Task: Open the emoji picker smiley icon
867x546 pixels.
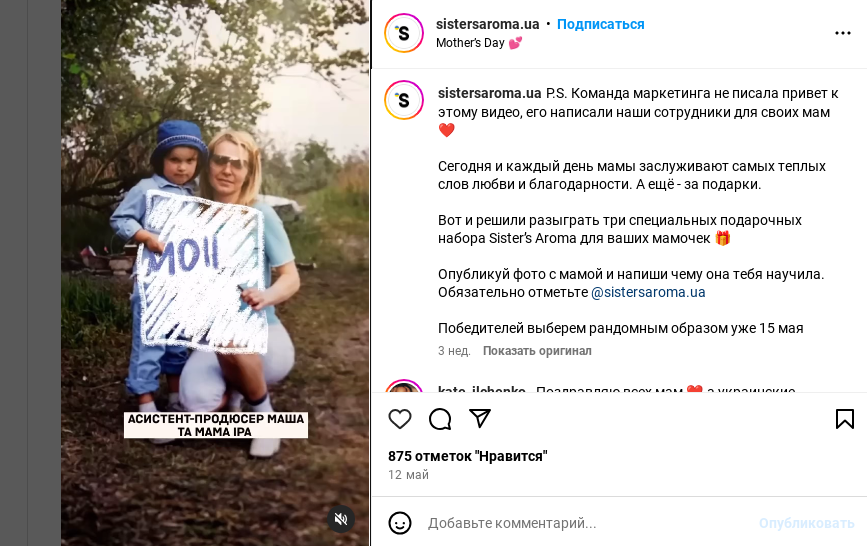Action: pyautogui.click(x=400, y=523)
